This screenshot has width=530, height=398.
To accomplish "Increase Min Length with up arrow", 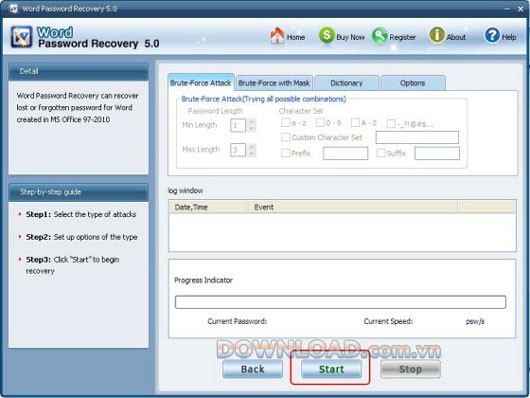I will click(x=251, y=122).
